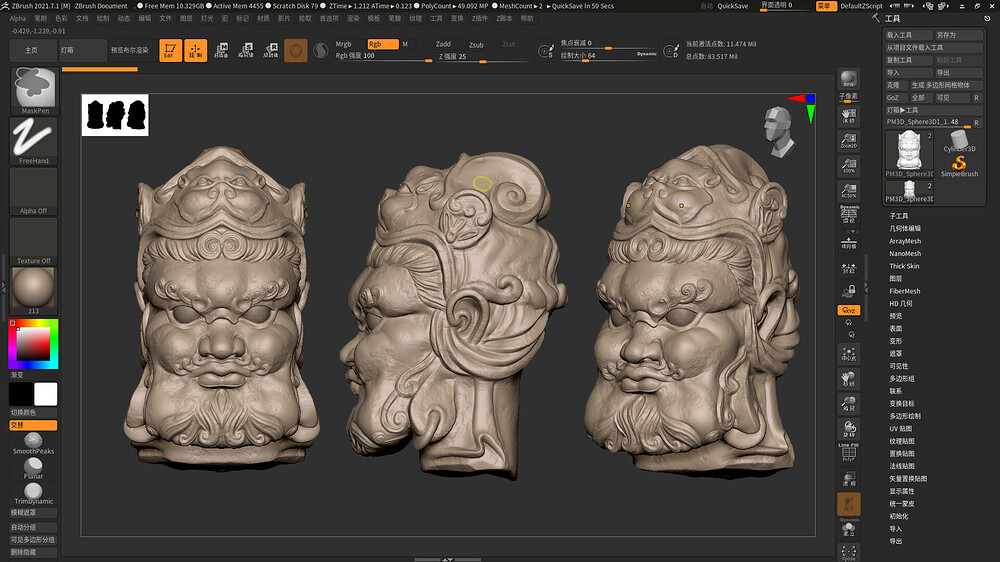The width and height of the screenshot is (1000, 562).
Task: Toggle the floor grid icon
Action: coord(849,243)
